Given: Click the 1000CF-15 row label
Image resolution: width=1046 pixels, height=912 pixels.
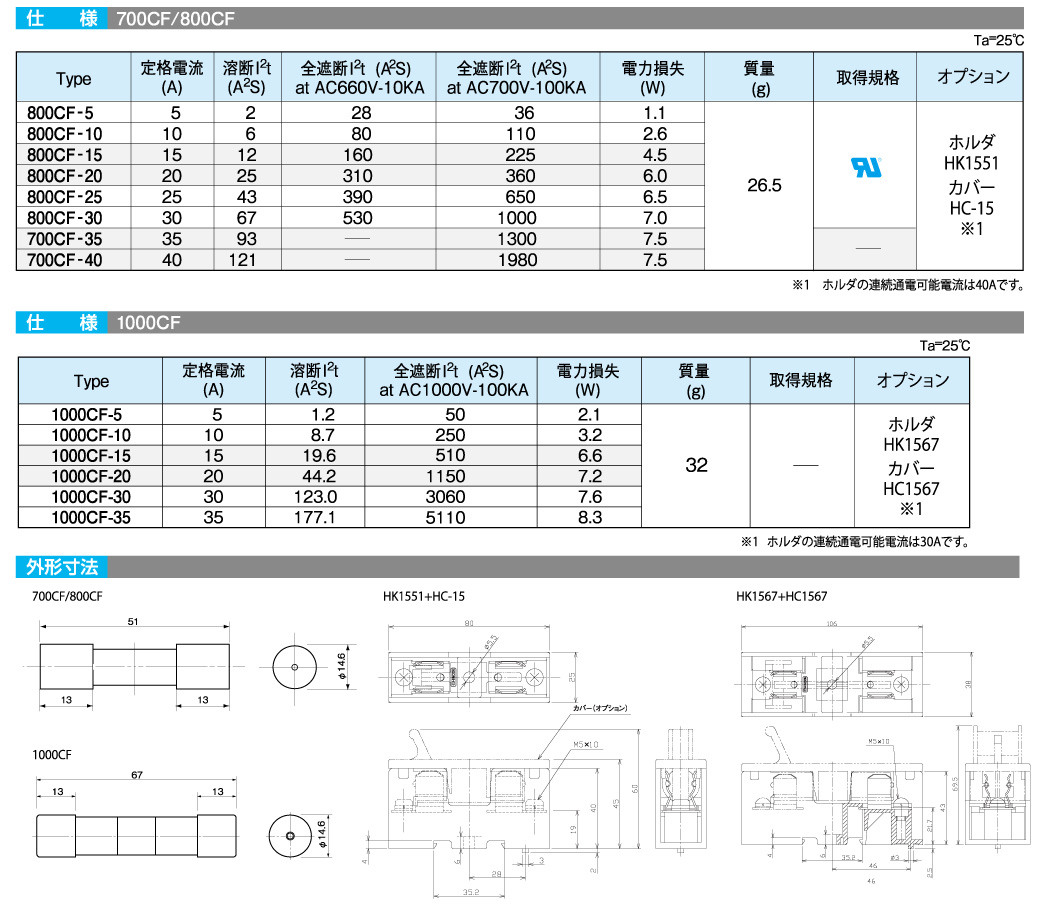Looking at the screenshot, I should coord(91,456).
